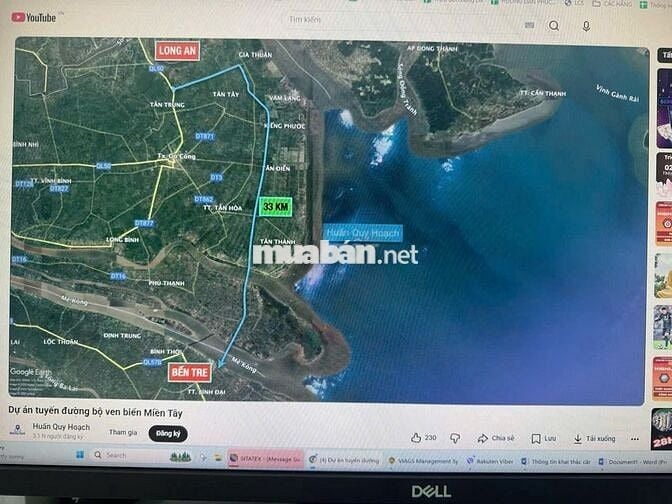The height and width of the screenshot is (504, 672).
Task: Like the video with thumbs up
Action: point(423,438)
